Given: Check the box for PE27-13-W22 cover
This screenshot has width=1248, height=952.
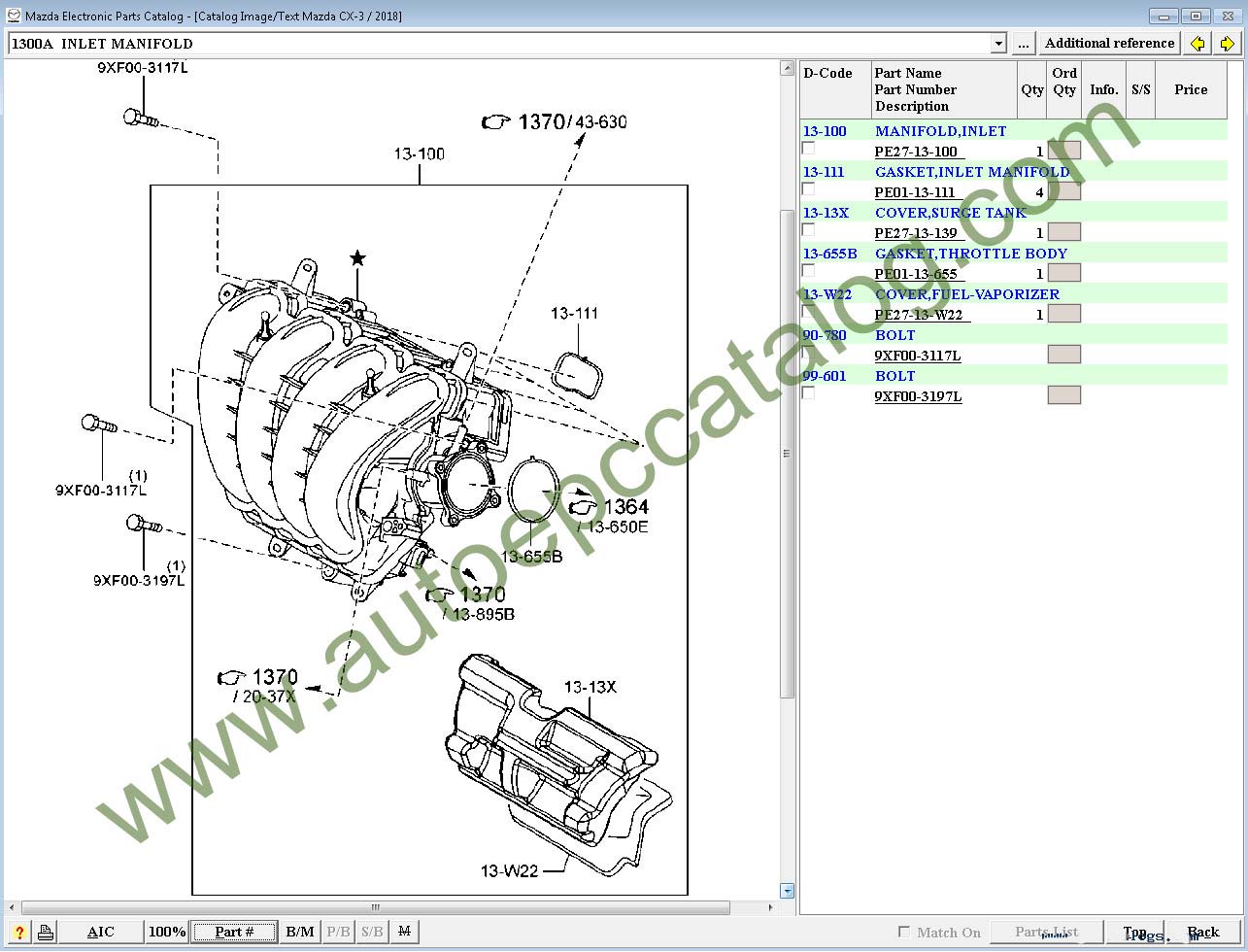Looking at the screenshot, I should pyautogui.click(x=808, y=312).
